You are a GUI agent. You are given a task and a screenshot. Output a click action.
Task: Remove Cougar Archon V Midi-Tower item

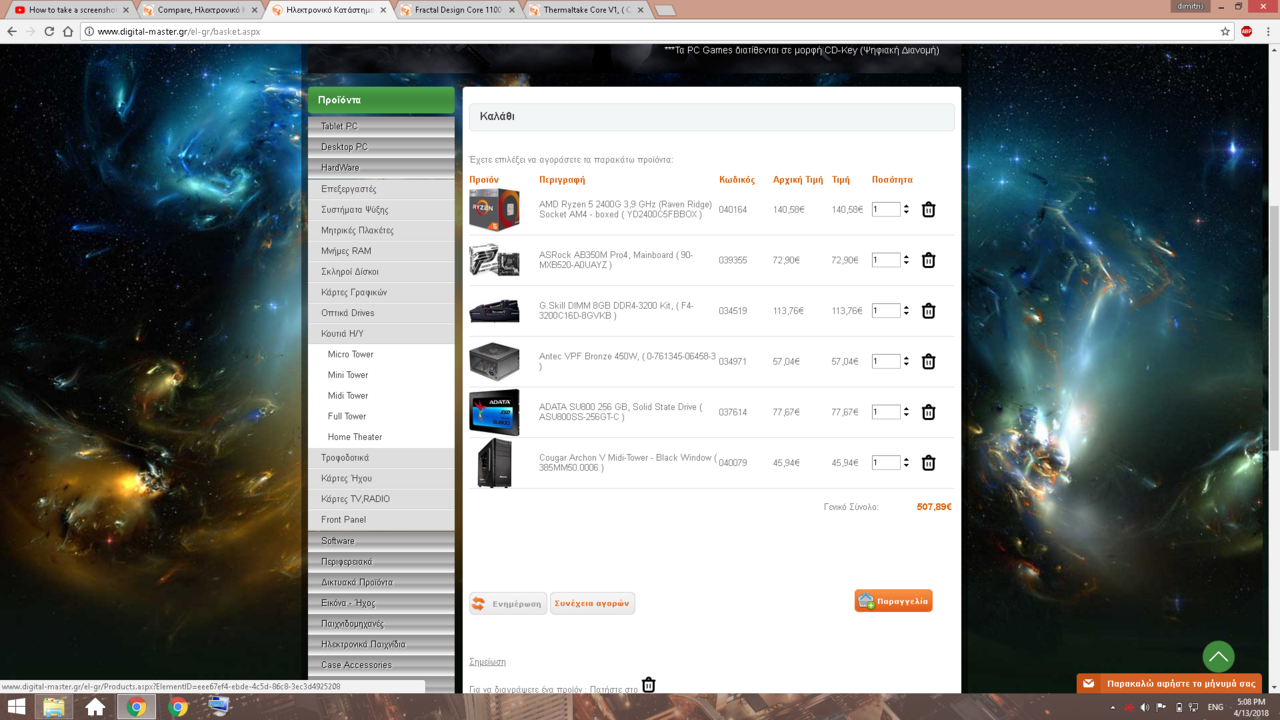[x=928, y=463]
